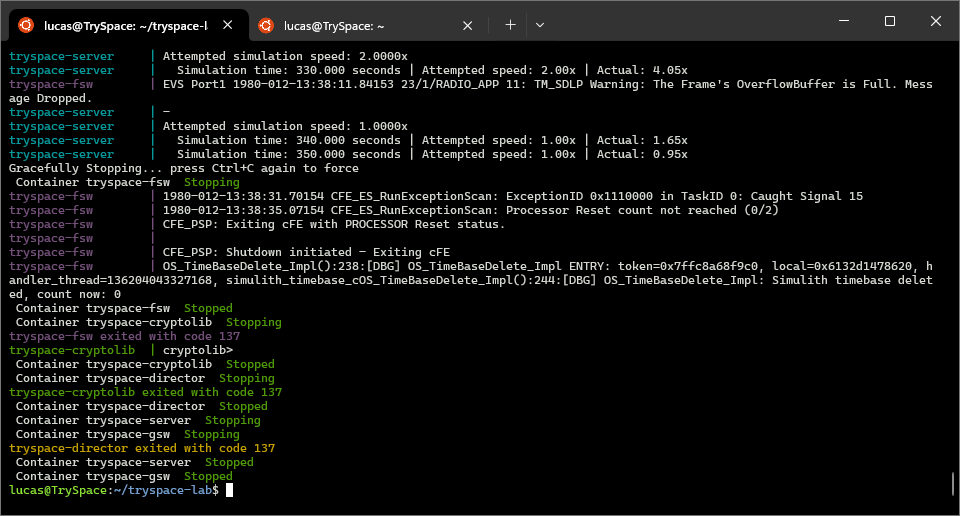
Task: Click 'Container tryspace-fsw Stopped' line
Action: click(124, 308)
